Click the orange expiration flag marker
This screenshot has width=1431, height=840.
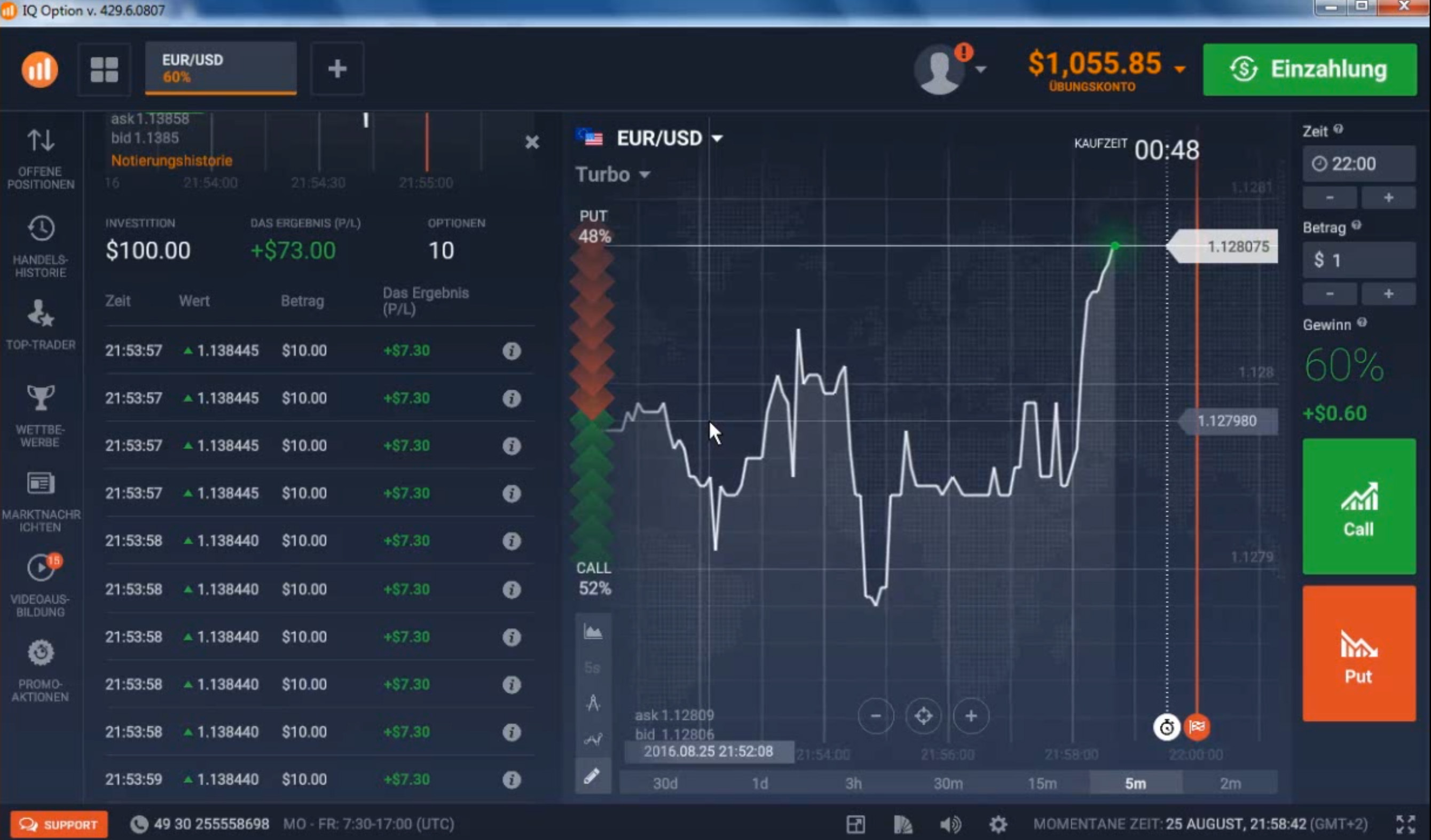pos(1197,726)
